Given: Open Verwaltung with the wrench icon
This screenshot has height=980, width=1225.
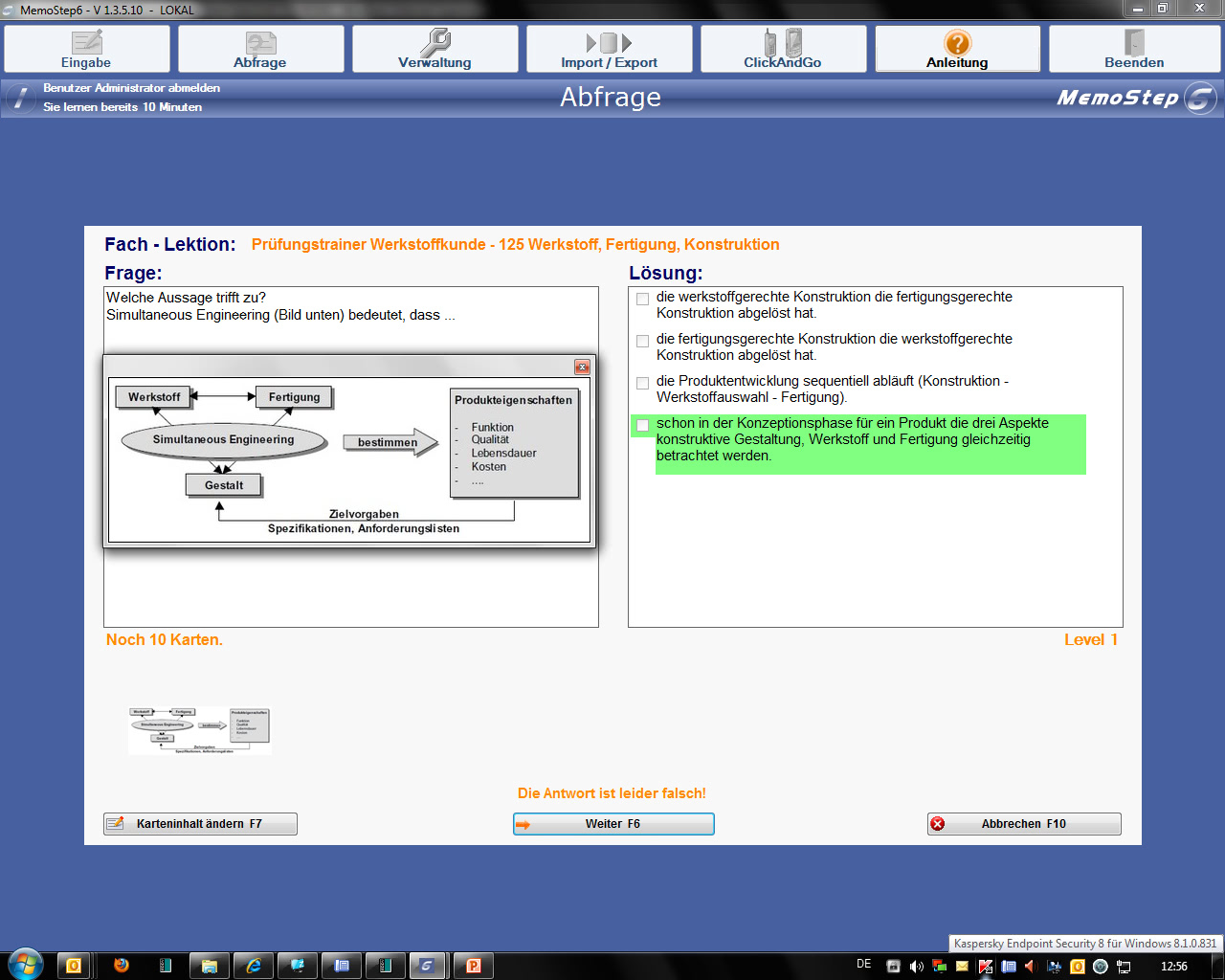Looking at the screenshot, I should point(434,49).
